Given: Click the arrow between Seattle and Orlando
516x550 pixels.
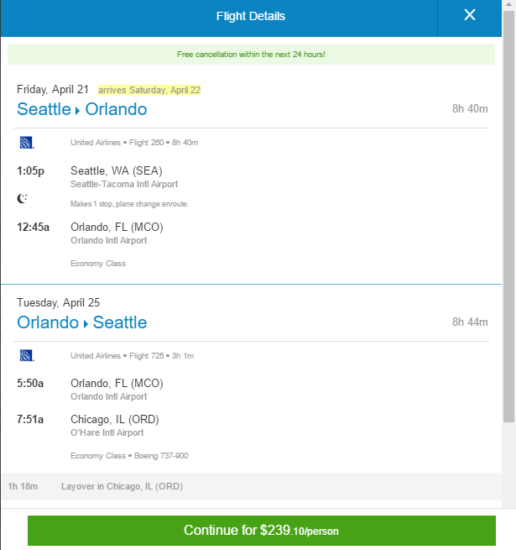Looking at the screenshot, I should (x=78, y=111).
